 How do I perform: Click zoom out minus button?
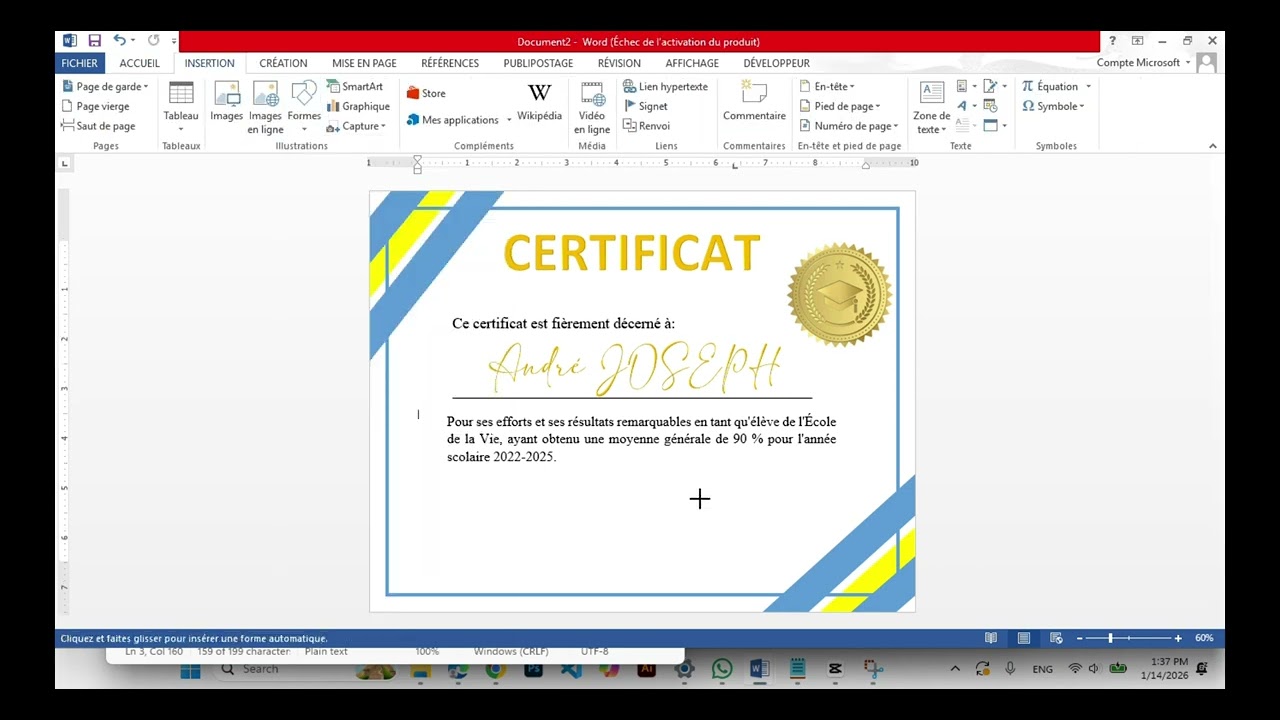(x=1080, y=638)
